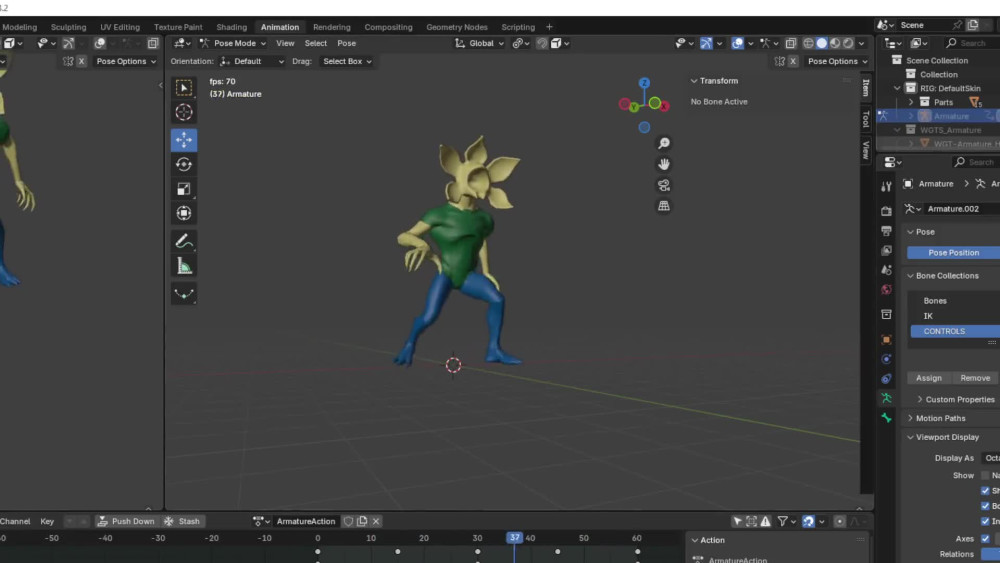Open the Scene properties tab icon
1000x563 pixels.
[x=886, y=270]
